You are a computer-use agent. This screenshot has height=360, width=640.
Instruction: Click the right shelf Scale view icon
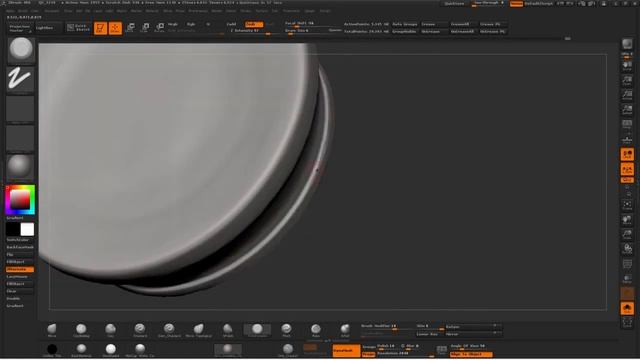pos(627,235)
